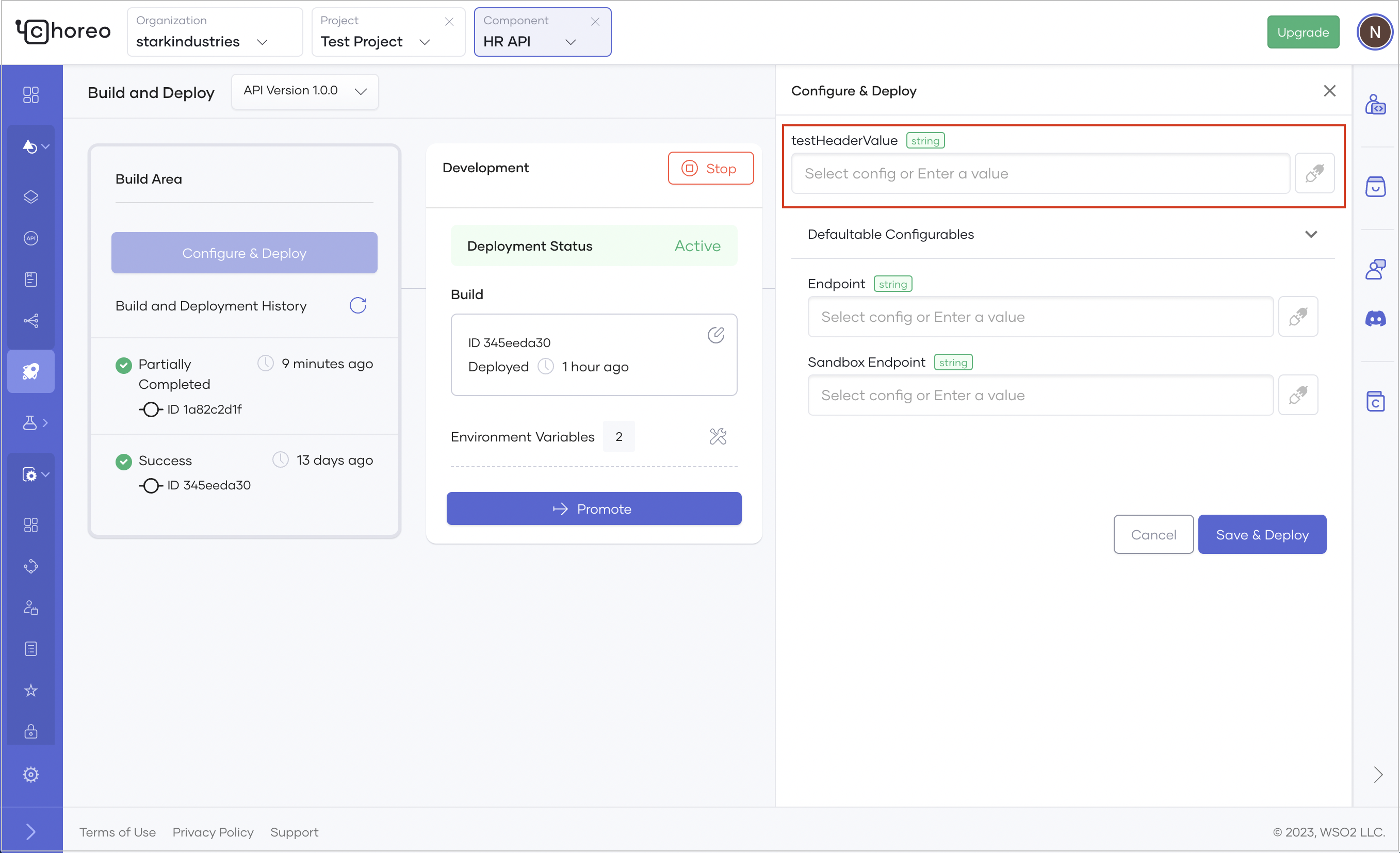Click the Promote button
The width and height of the screenshot is (1400, 853).
pyautogui.click(x=594, y=509)
